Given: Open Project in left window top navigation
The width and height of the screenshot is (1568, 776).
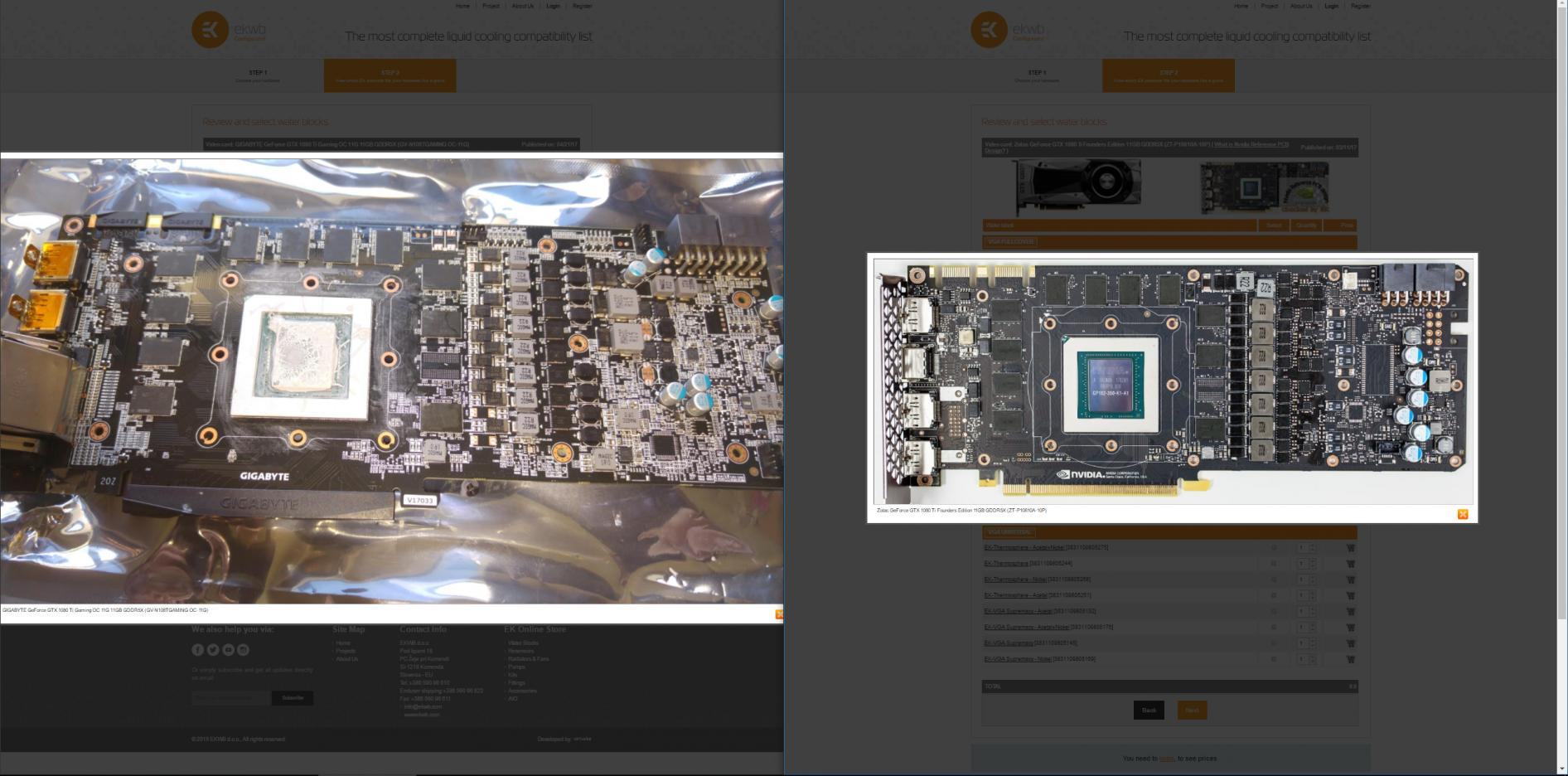Looking at the screenshot, I should coord(491,6).
